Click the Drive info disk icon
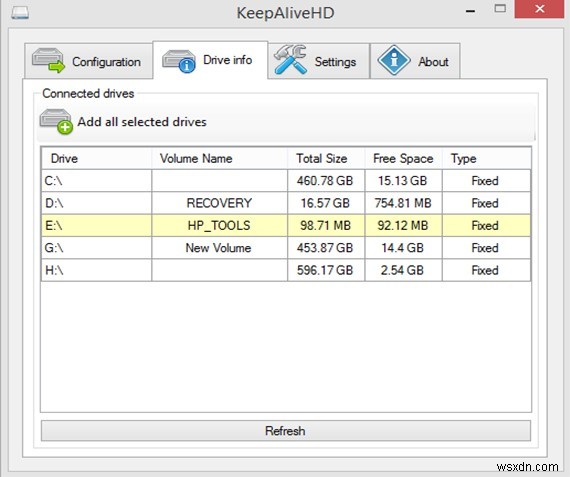 (179, 61)
